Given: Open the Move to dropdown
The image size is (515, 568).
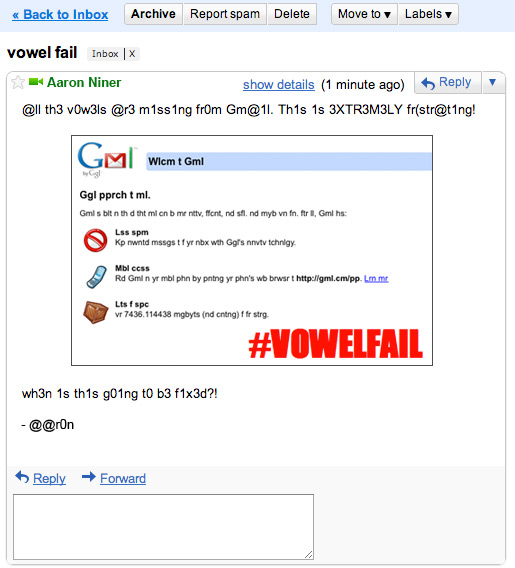Looking at the screenshot, I should (x=364, y=14).
